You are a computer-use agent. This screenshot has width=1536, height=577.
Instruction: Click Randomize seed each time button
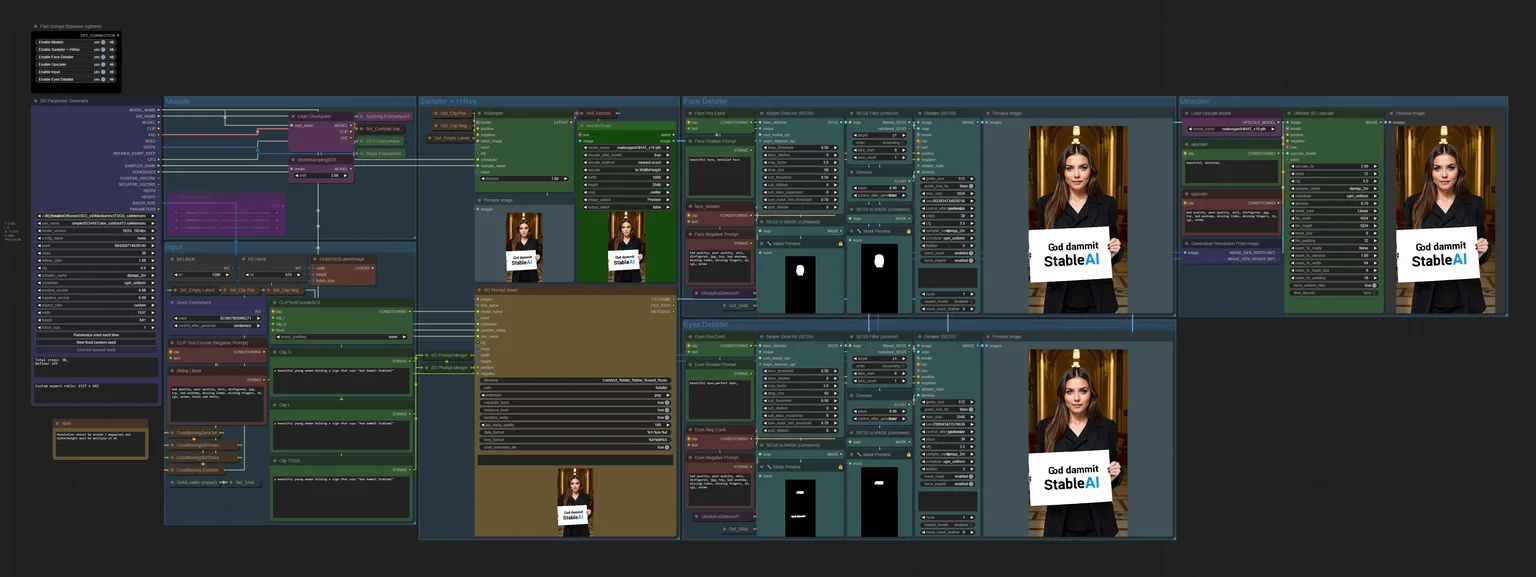pos(96,335)
